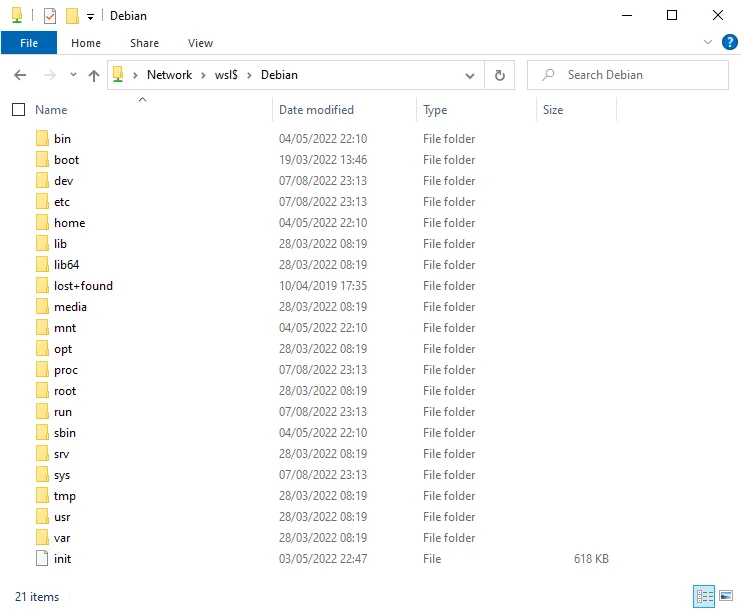742x609 pixels.
Task: Select the run folder name
Action: point(63,412)
